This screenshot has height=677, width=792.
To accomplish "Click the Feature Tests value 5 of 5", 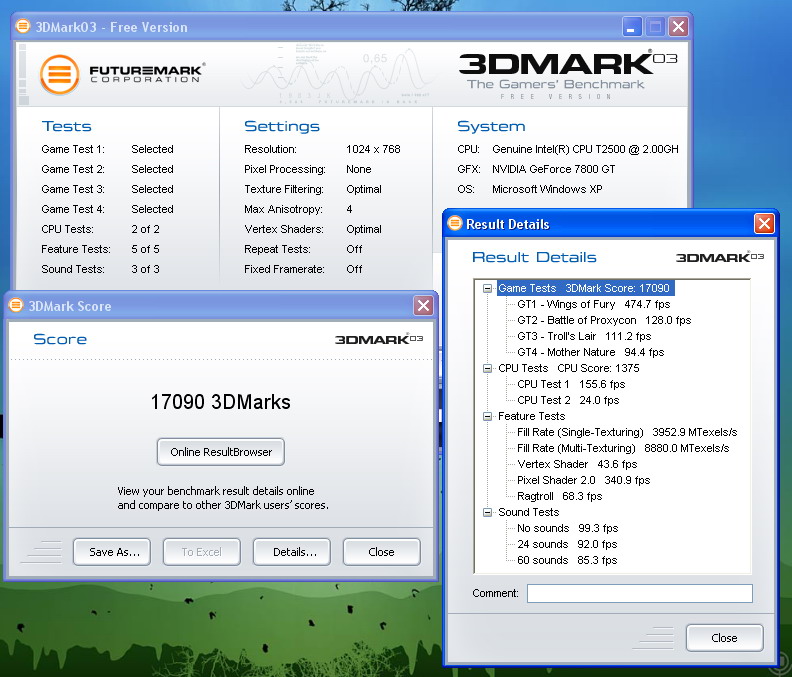I will (x=145, y=249).
